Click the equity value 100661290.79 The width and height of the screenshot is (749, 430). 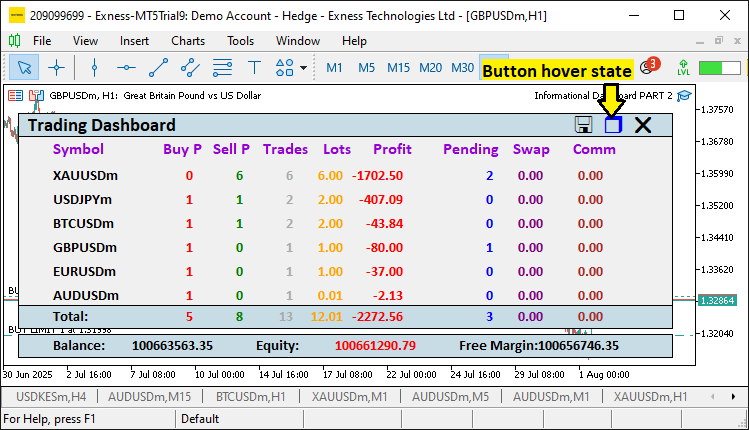(375, 345)
